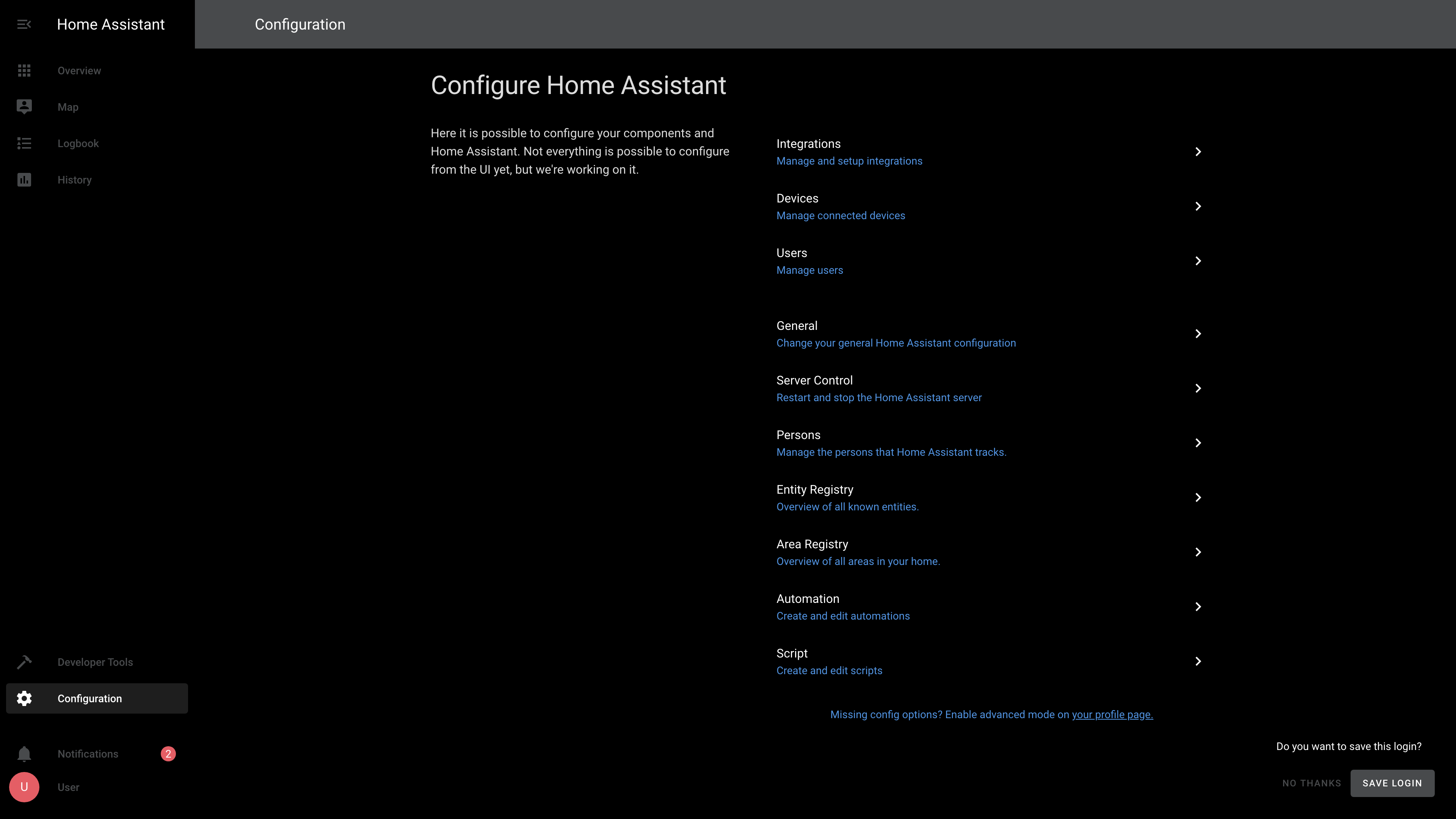Click the chevron next to Server Control

pyautogui.click(x=1198, y=388)
